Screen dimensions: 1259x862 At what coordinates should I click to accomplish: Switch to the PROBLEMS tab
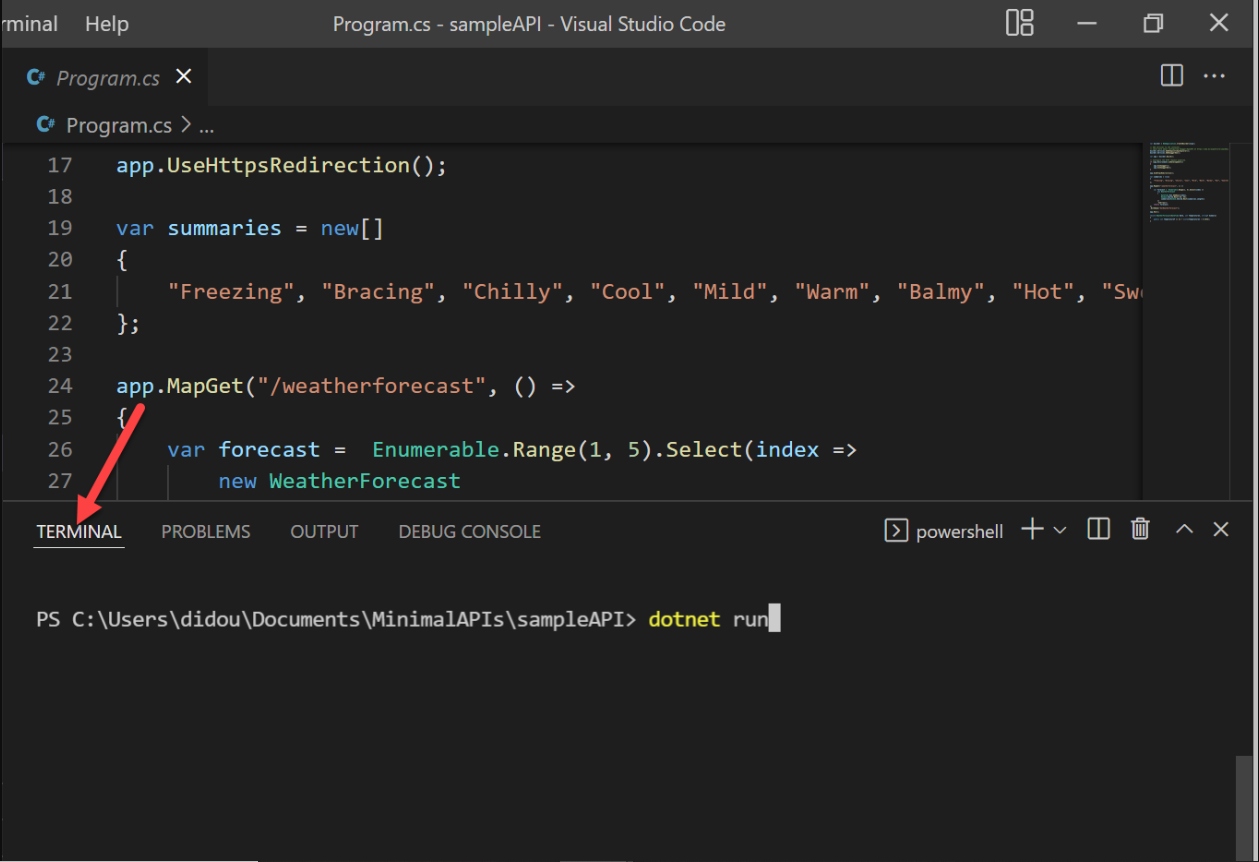click(205, 532)
